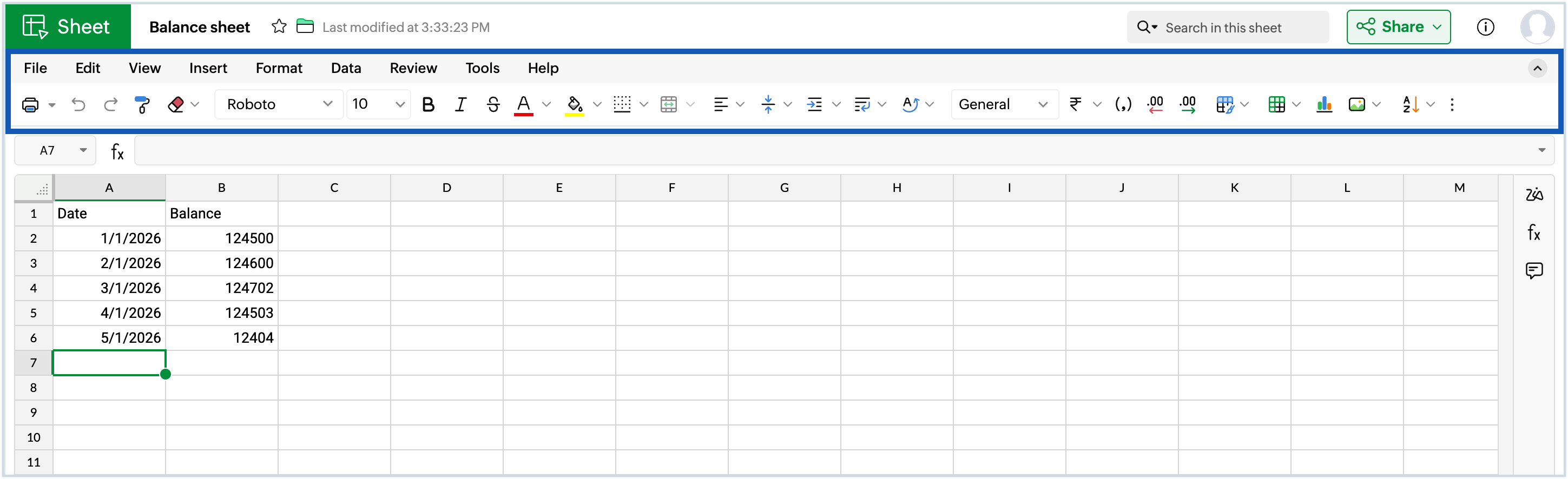Toggle bold formatting
The image size is (1568, 479).
pyautogui.click(x=428, y=104)
